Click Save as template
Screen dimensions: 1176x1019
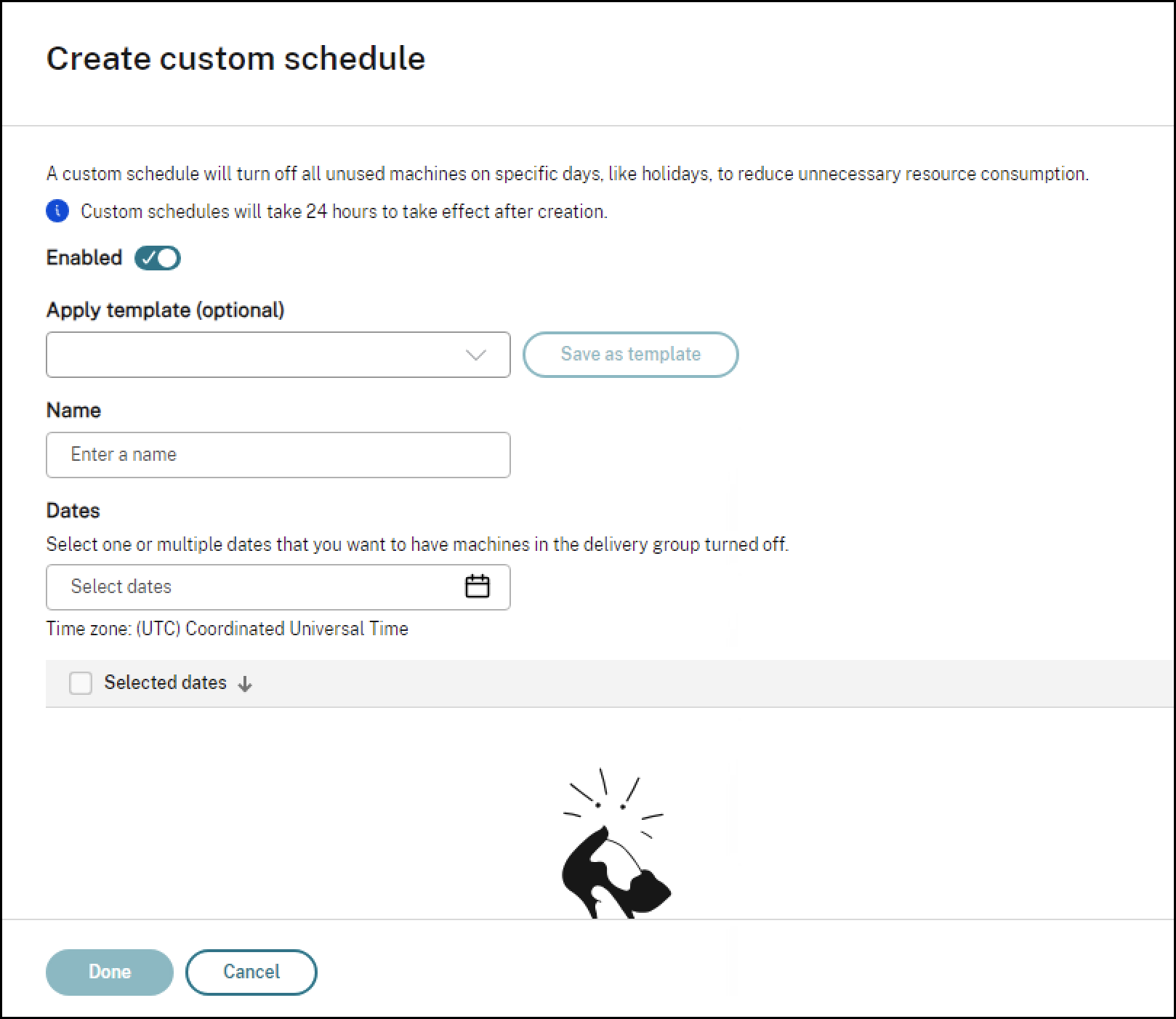(x=629, y=355)
